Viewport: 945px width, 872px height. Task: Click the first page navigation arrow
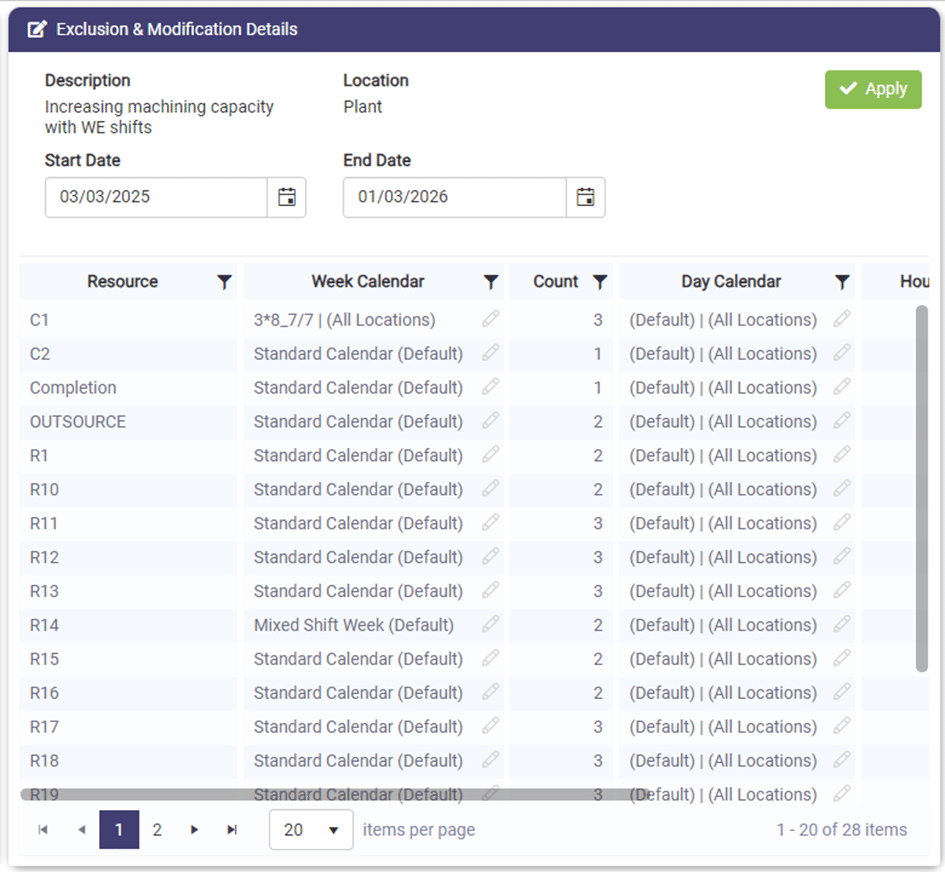coord(42,830)
